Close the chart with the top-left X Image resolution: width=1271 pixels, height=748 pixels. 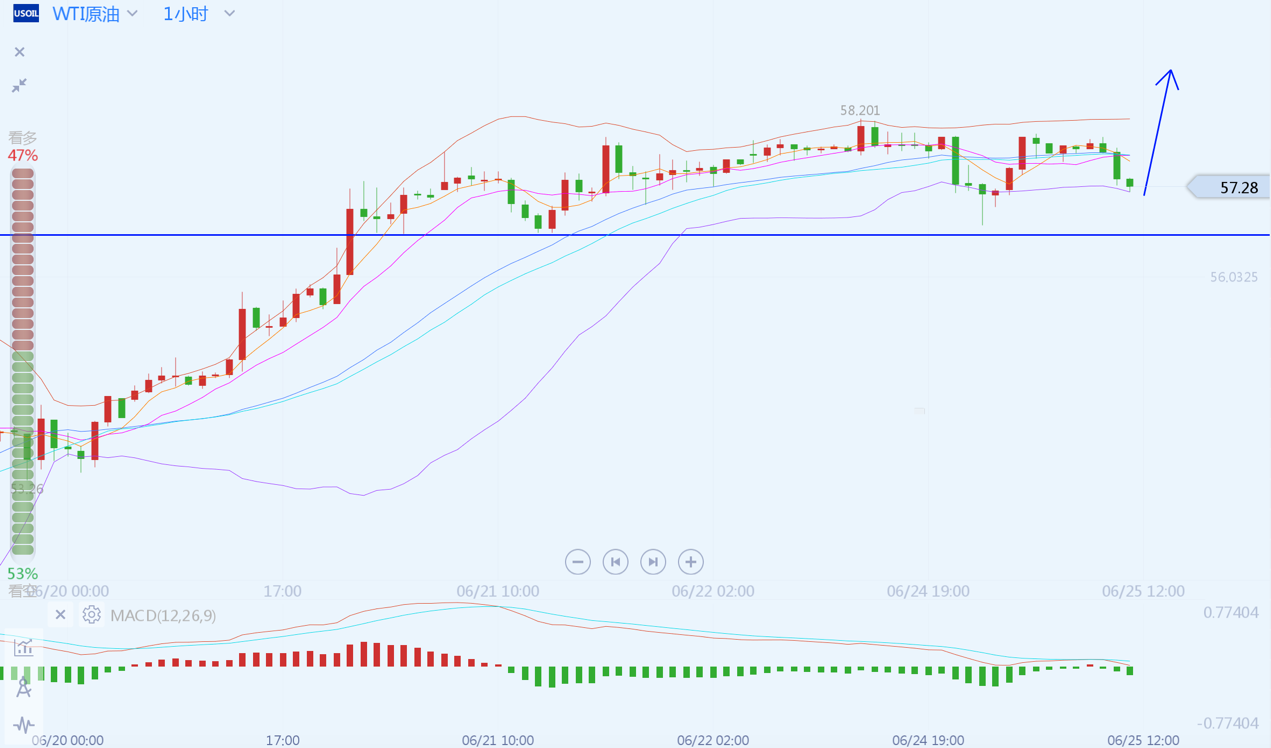click(19, 52)
